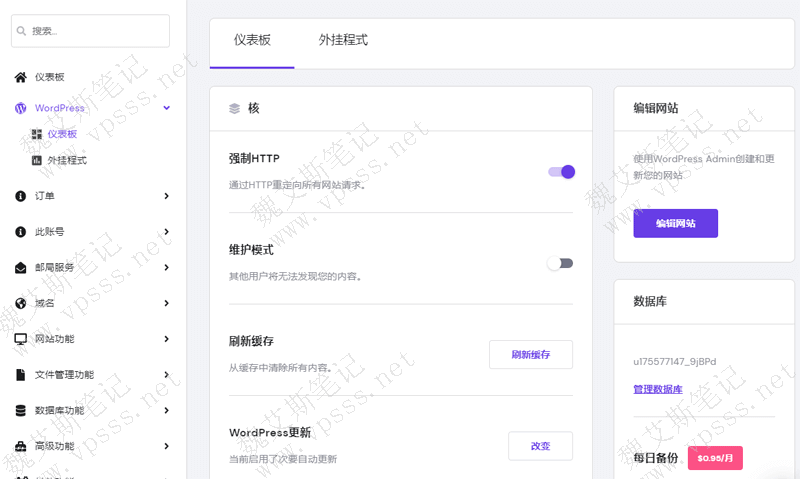Click the WordPress logo icon in sidebar
800x479 pixels.
[20, 108]
